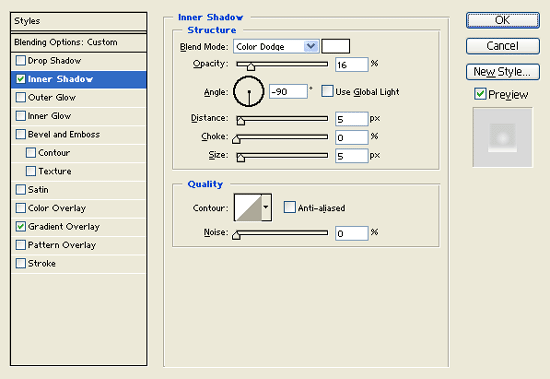Click the Noise slider handle
Screen dimensions: 550x379
236,235
